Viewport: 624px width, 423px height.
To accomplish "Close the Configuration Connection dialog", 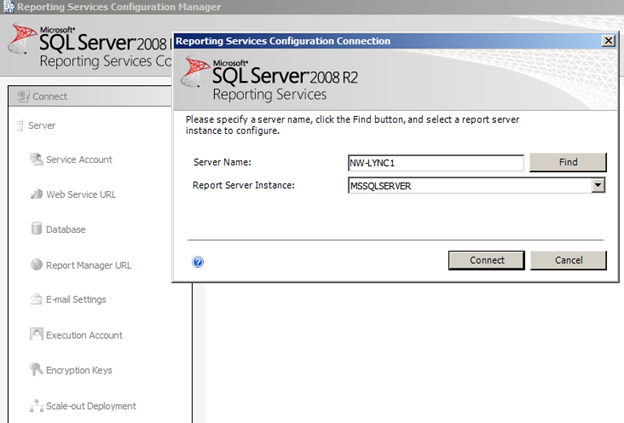I will [x=608, y=41].
